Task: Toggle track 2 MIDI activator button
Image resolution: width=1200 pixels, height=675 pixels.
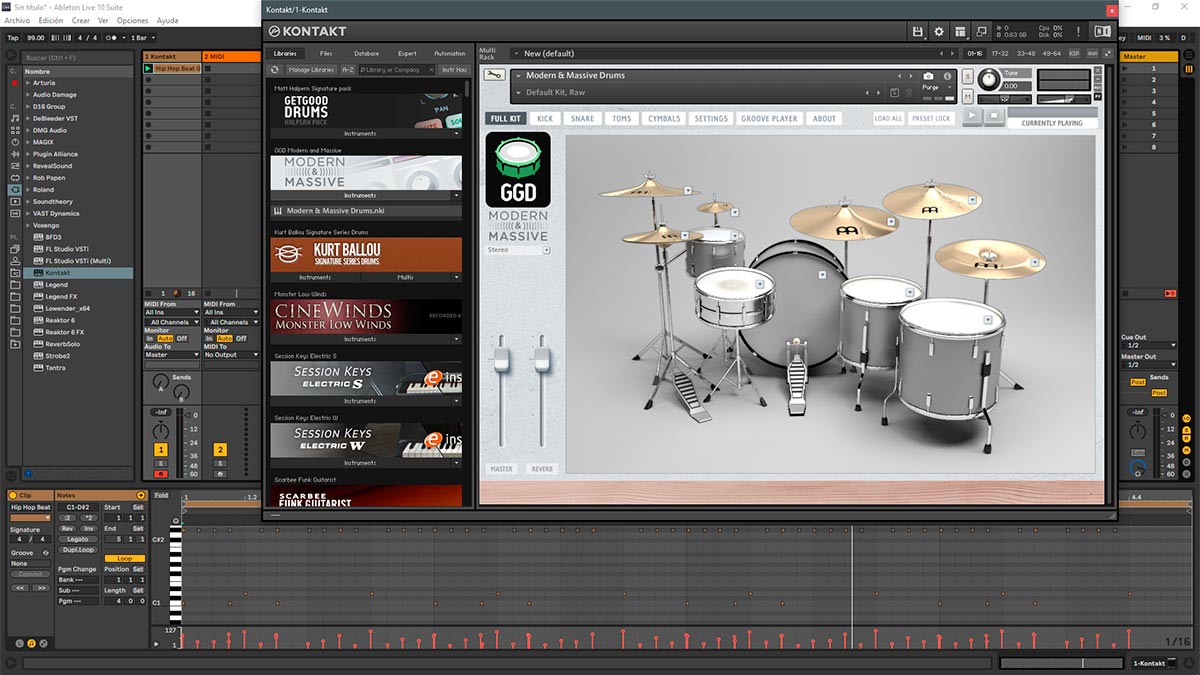Action: pyautogui.click(x=220, y=450)
